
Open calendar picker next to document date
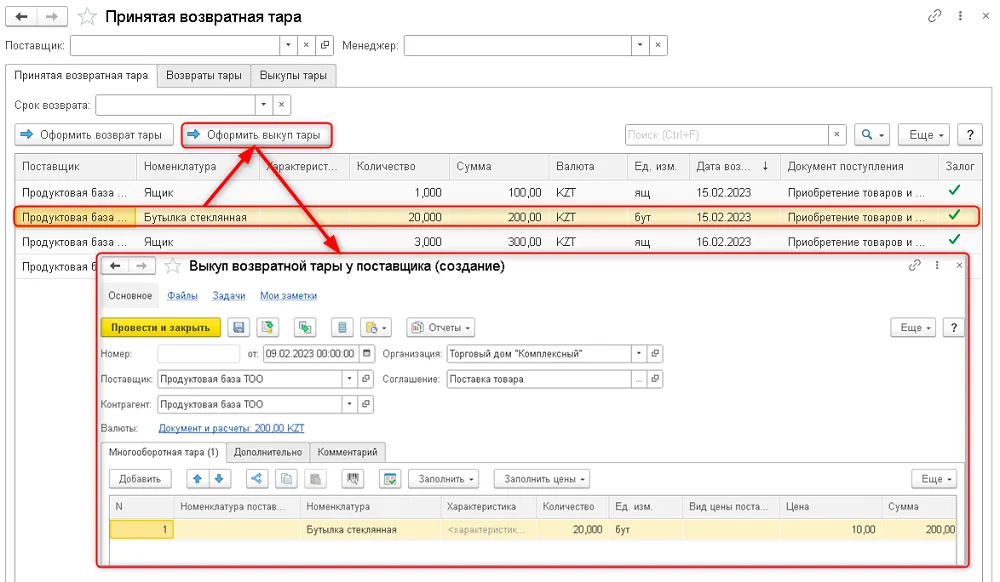click(367, 353)
